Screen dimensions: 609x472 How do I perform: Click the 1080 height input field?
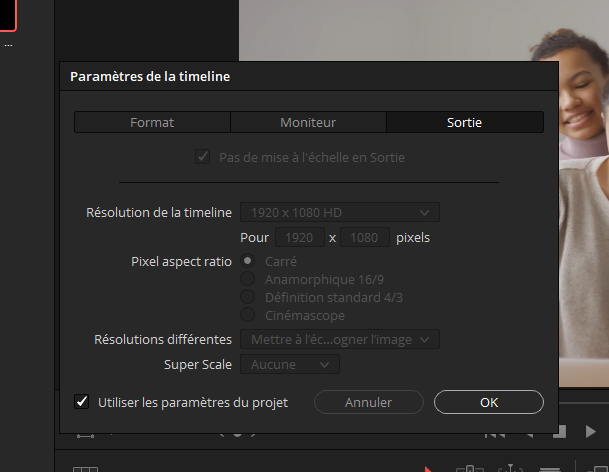coord(364,238)
